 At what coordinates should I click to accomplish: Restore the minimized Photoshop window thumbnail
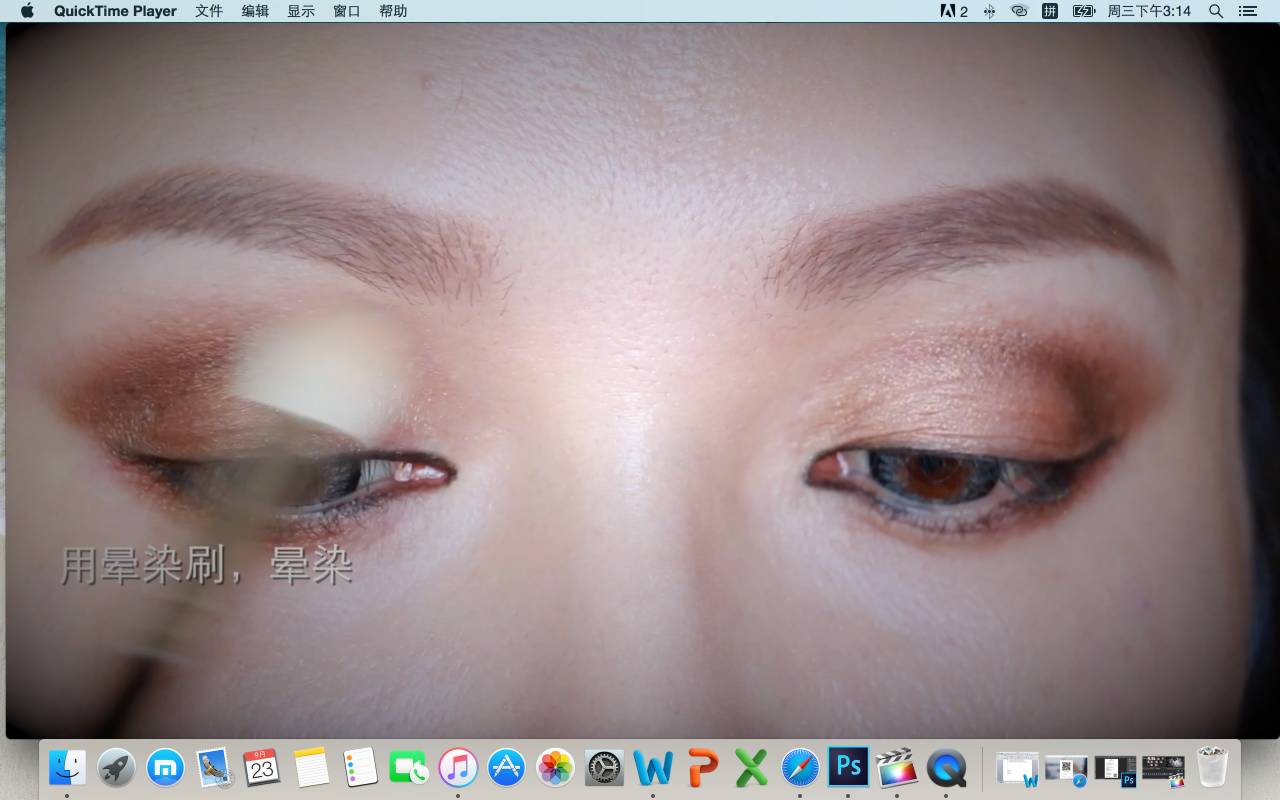coord(1115,769)
